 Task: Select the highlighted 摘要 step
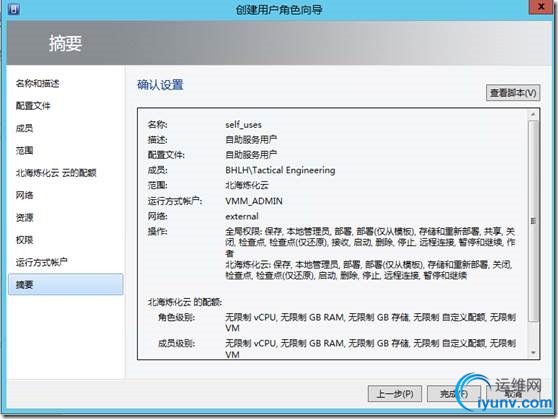66,284
